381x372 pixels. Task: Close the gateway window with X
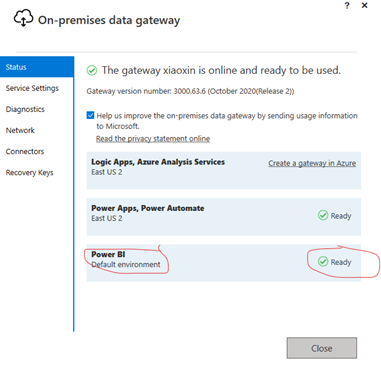365,5
